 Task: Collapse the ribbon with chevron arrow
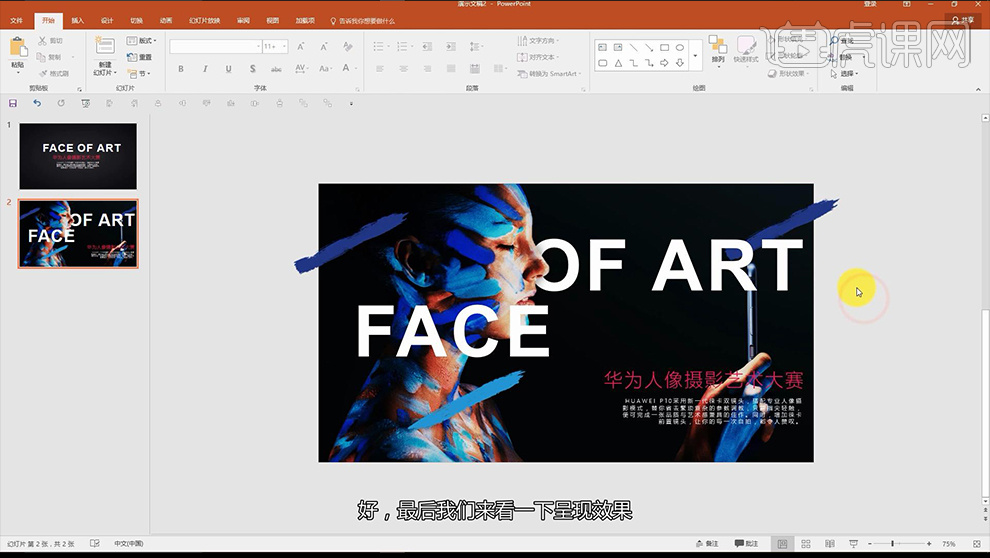click(978, 89)
